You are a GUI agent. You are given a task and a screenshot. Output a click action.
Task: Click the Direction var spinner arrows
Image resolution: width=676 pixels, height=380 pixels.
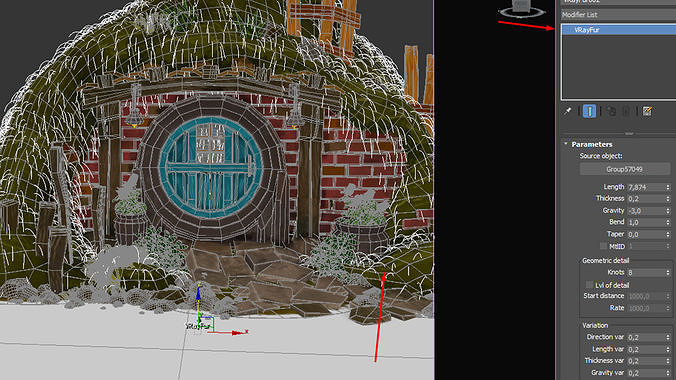click(668, 337)
